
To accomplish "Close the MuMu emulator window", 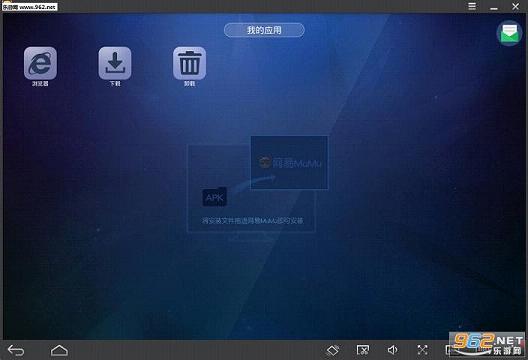I will pyautogui.click(x=516, y=6).
